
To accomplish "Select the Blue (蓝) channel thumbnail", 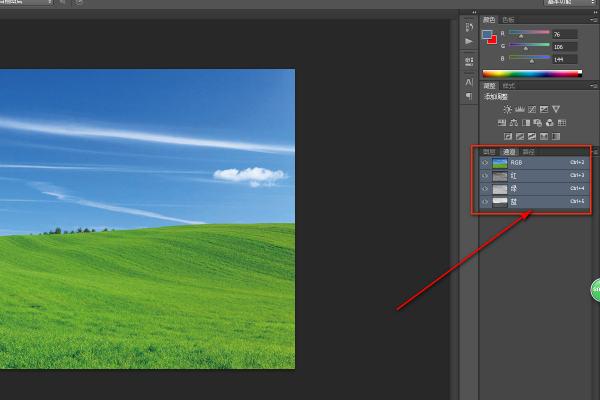I will point(500,202).
